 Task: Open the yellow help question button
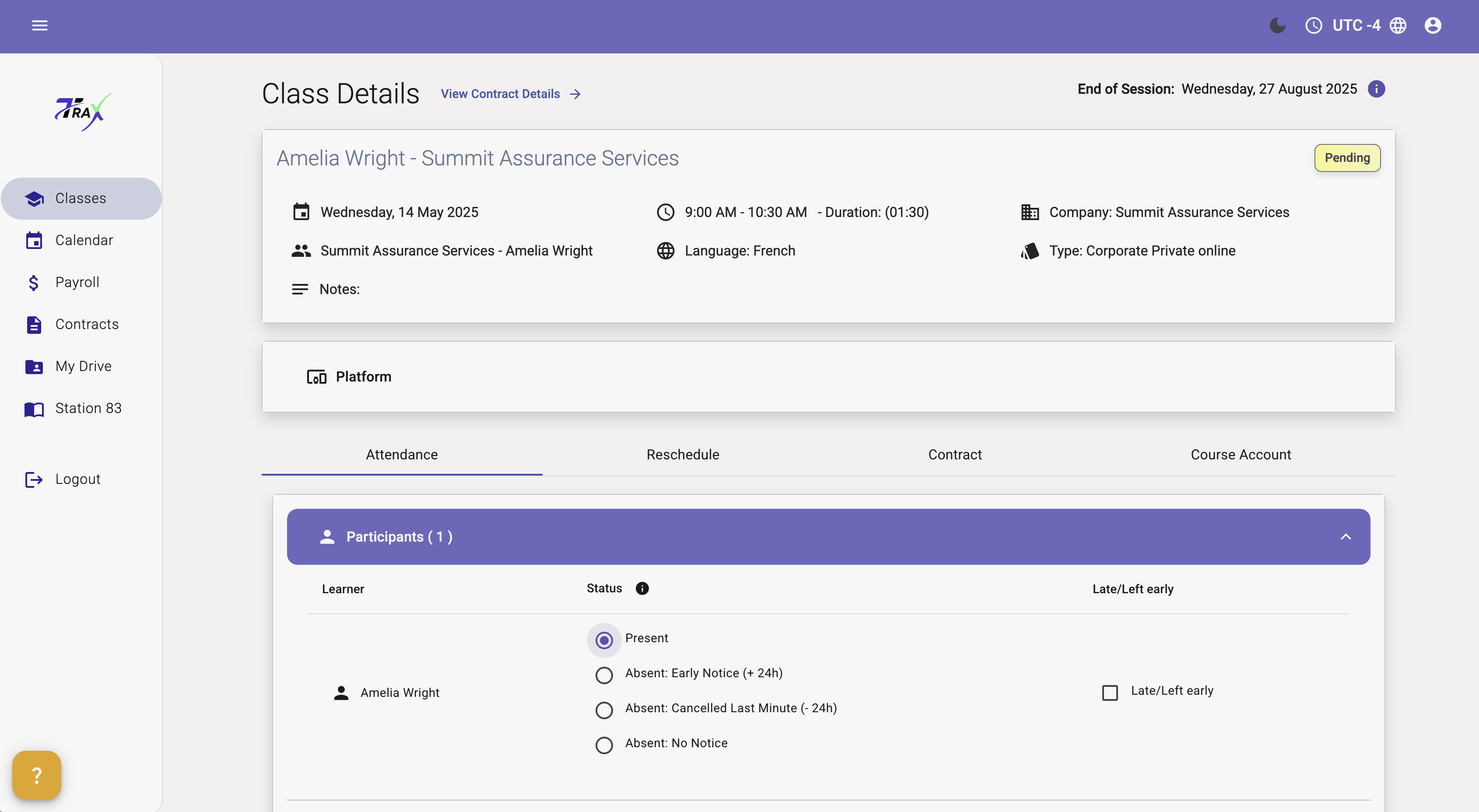click(37, 775)
